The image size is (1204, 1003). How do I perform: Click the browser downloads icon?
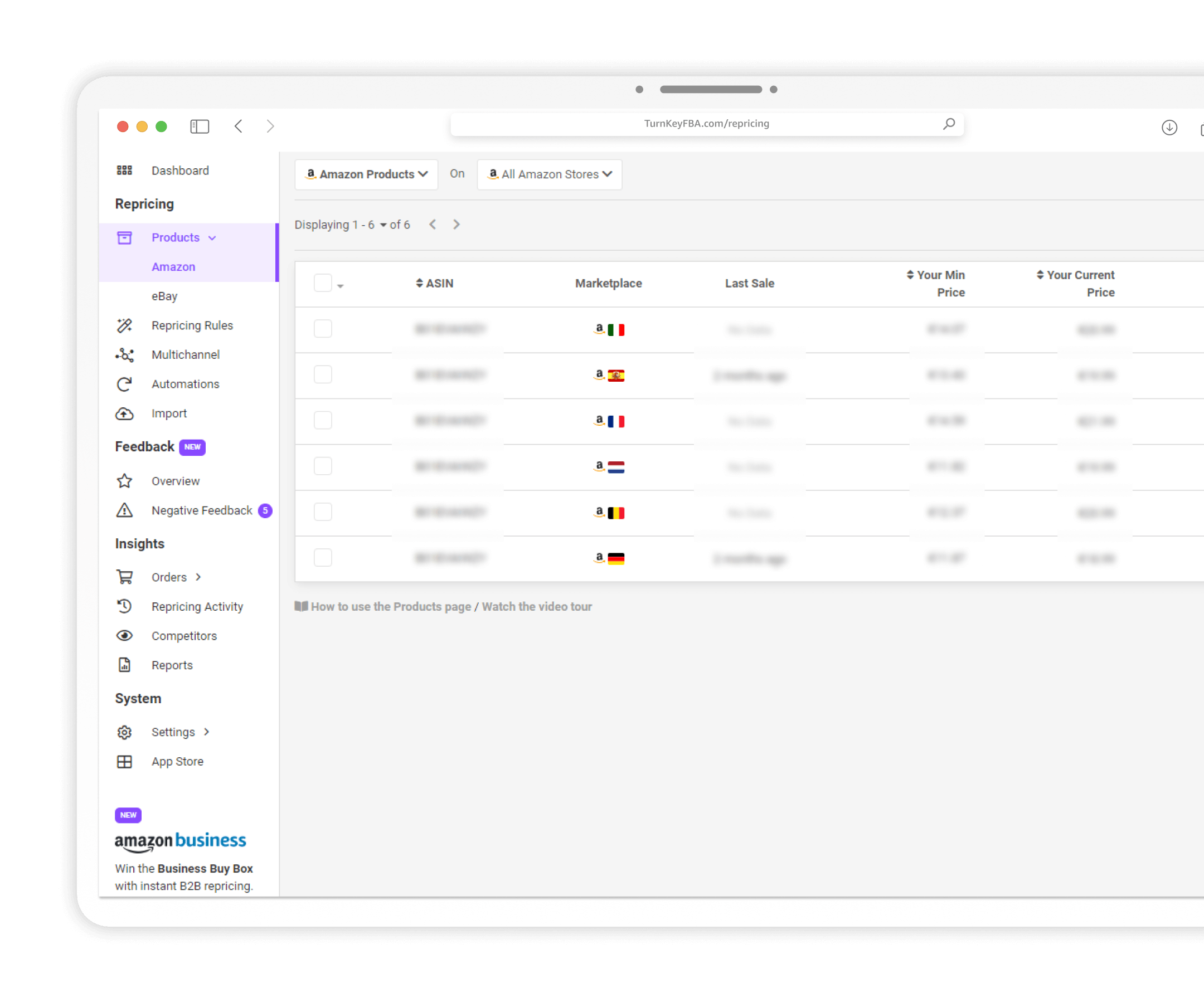click(1169, 127)
